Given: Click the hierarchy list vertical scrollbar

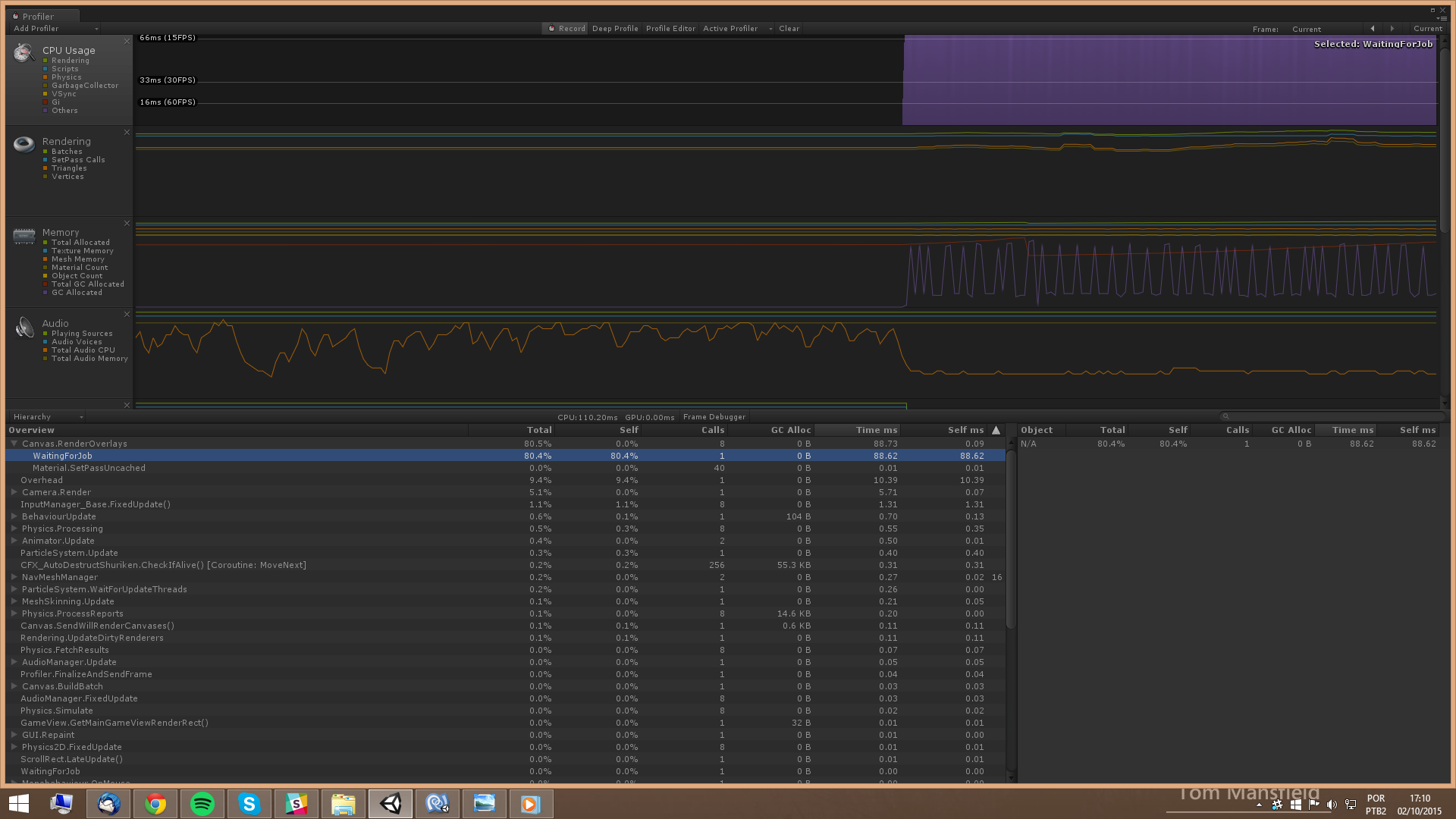Looking at the screenshot, I should point(1010,538).
